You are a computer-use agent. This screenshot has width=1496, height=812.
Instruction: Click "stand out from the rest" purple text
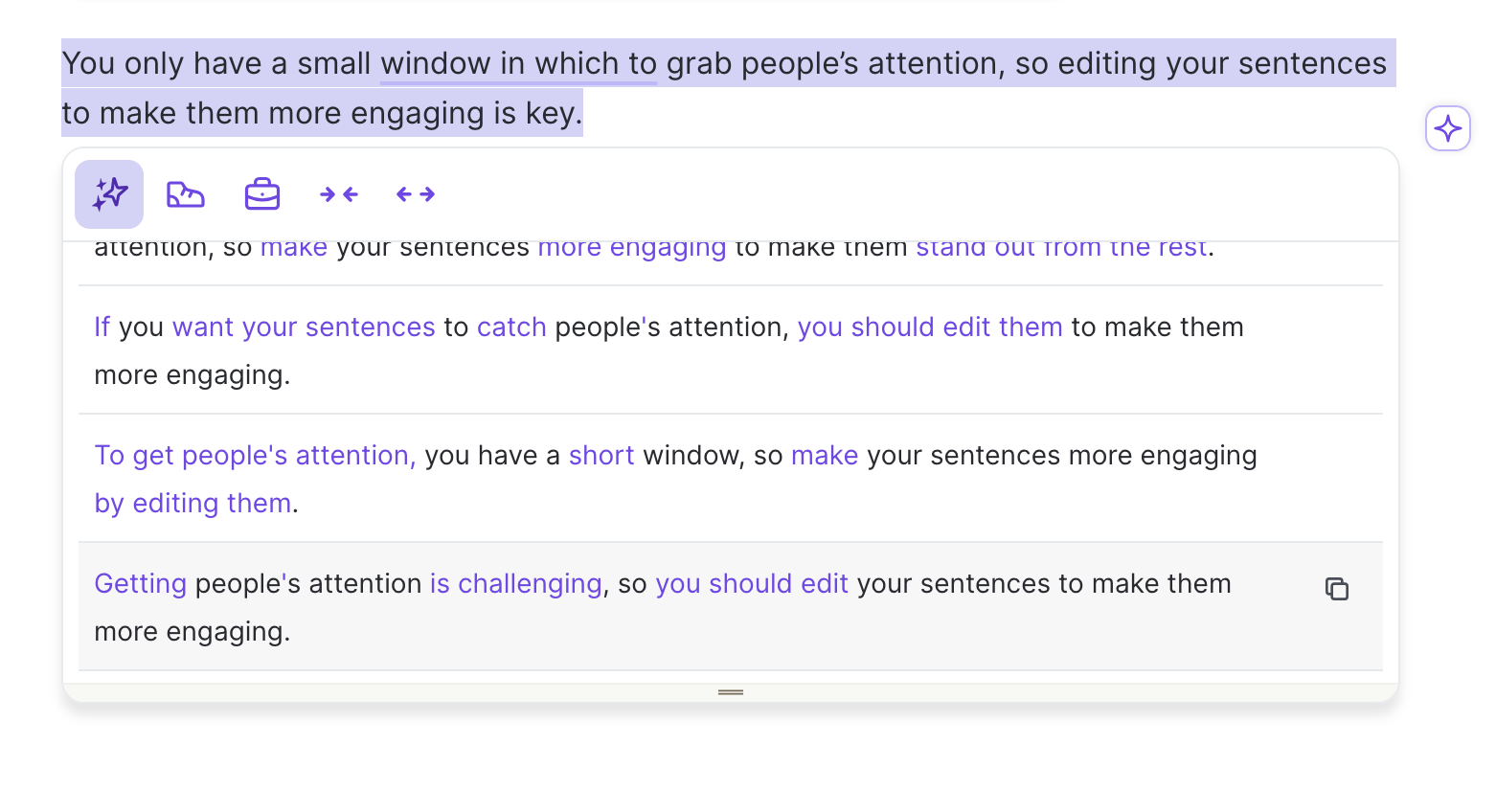pos(1060,249)
